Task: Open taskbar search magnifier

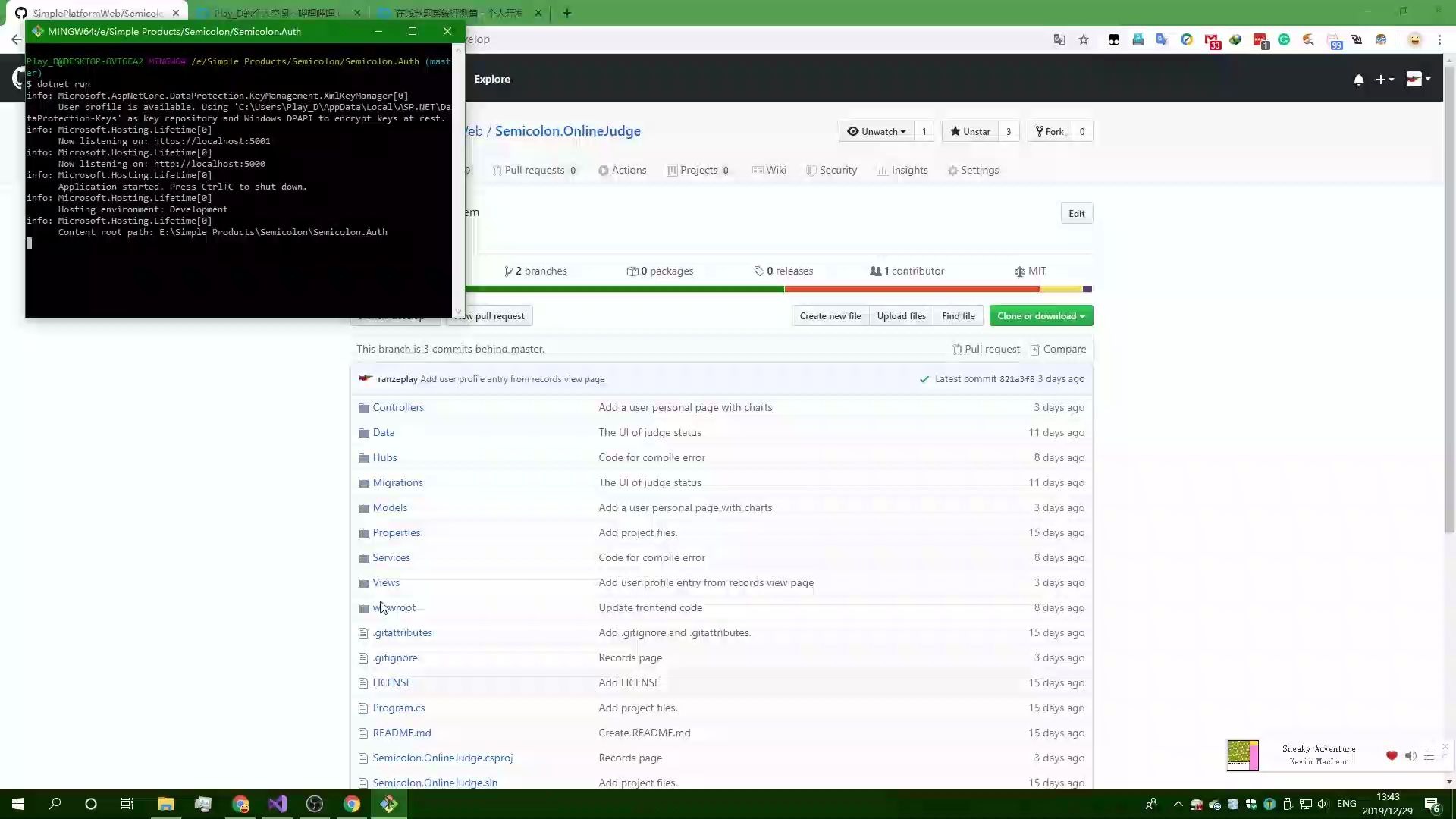Action: coord(55,804)
